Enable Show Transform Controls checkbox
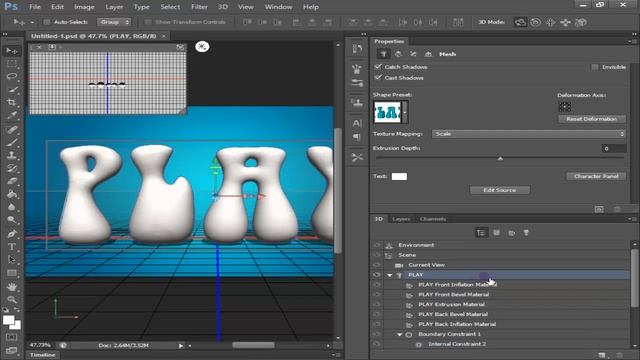The width and height of the screenshot is (640, 360). (148, 22)
